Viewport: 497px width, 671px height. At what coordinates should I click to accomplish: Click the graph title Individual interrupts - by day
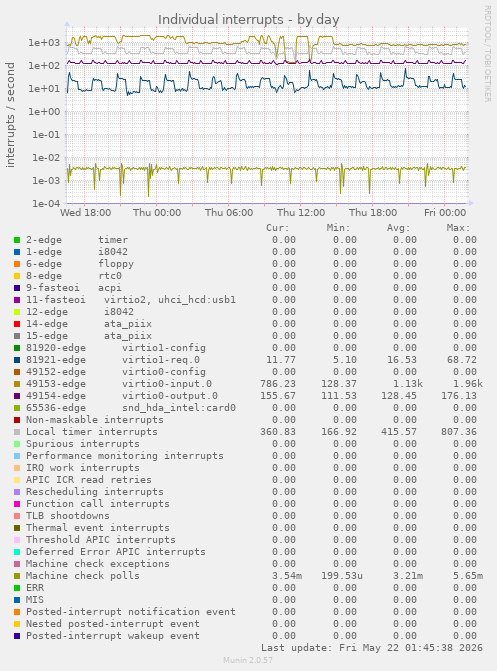249,20
